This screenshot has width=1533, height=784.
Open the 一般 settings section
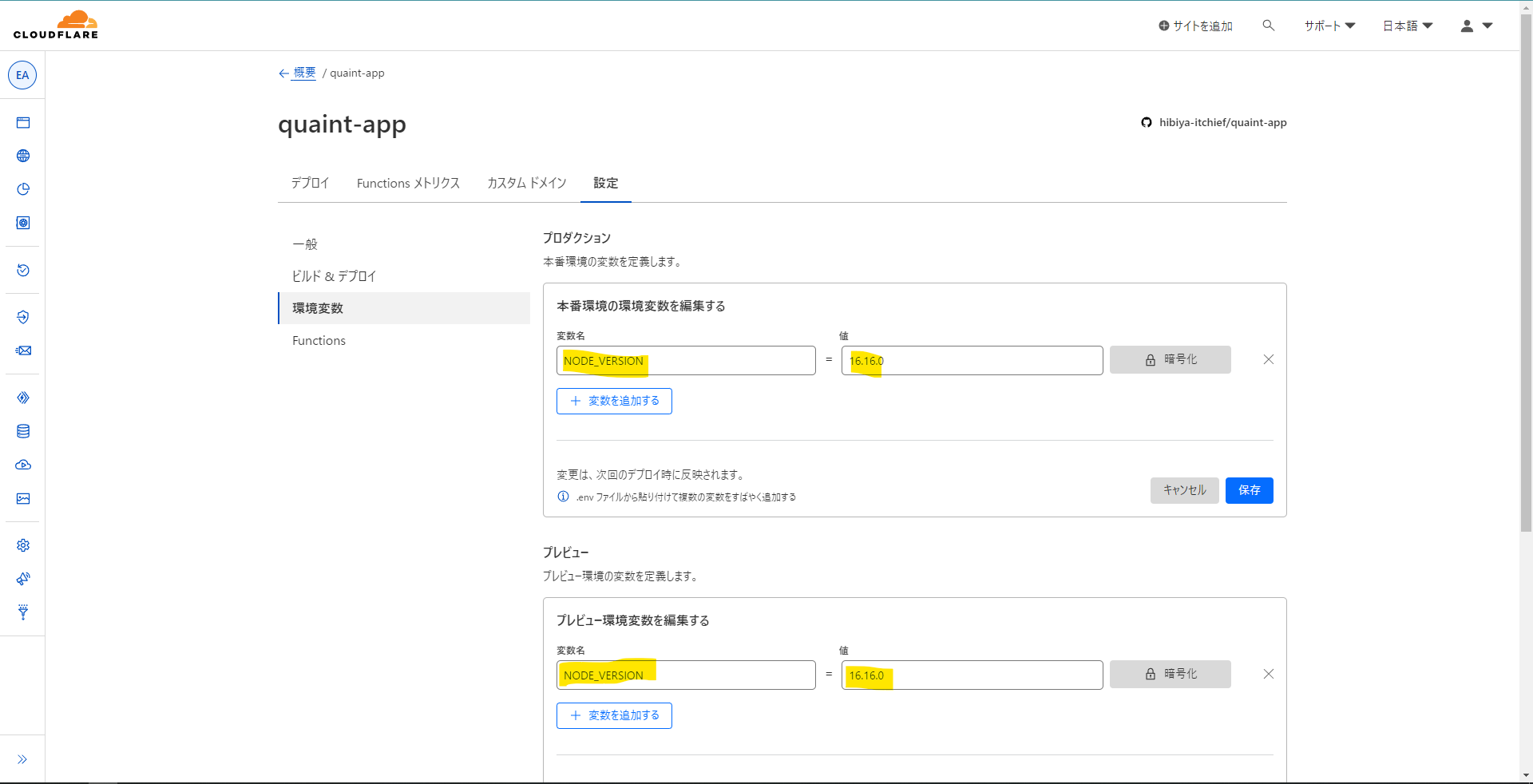coord(404,244)
